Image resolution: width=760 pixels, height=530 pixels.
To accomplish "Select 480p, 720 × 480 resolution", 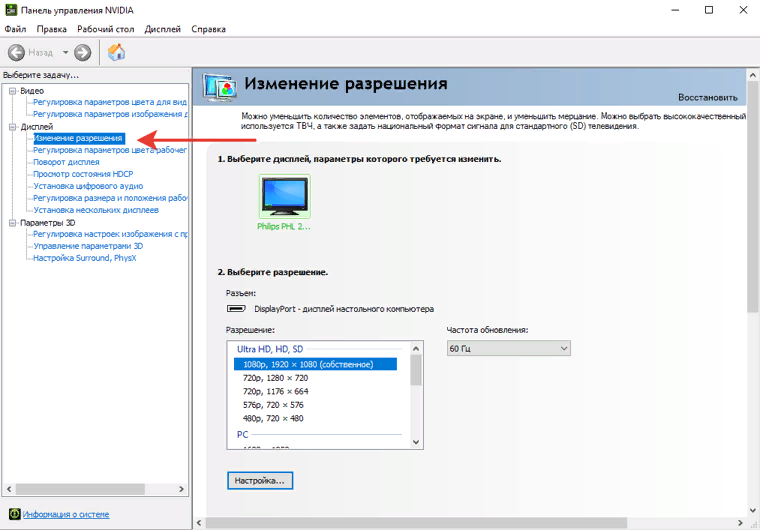I will [x=273, y=418].
